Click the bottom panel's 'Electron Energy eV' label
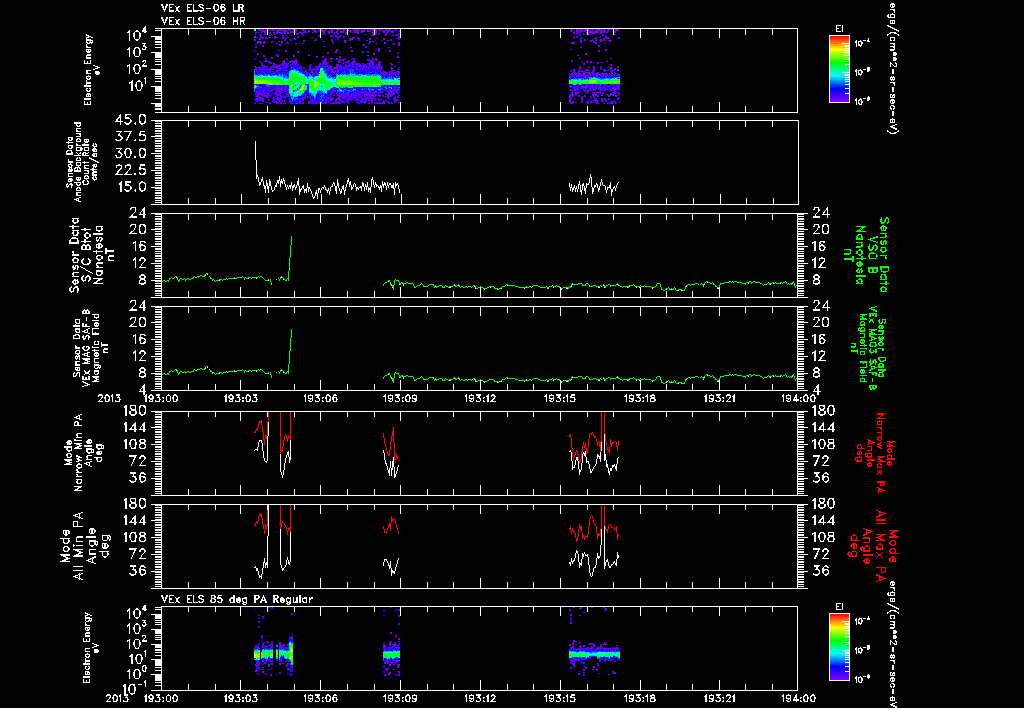1024x708 pixels. click(93, 647)
